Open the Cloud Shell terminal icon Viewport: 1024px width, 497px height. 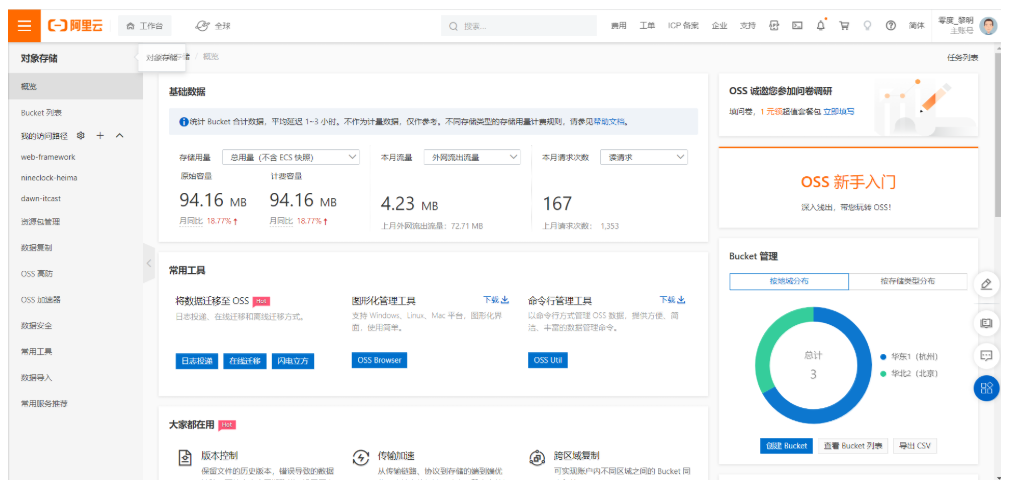pyautogui.click(x=797, y=25)
